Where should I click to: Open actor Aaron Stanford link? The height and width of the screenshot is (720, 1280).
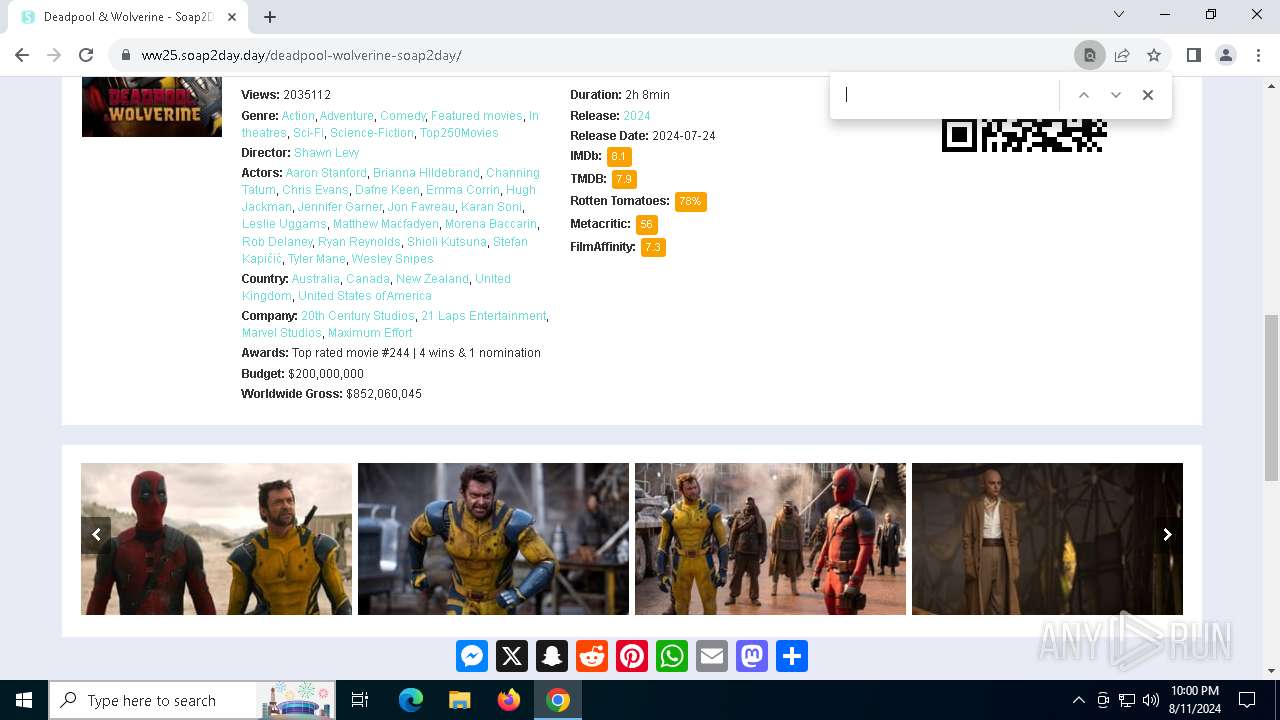(326, 173)
